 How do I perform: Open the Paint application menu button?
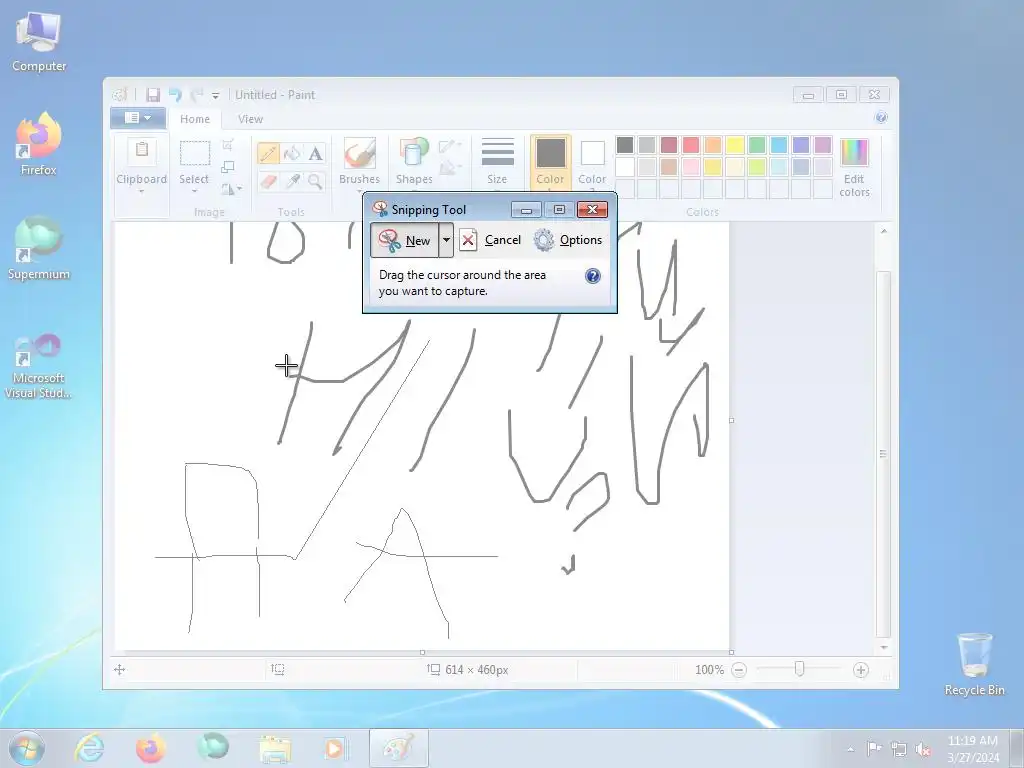pyautogui.click(x=138, y=118)
